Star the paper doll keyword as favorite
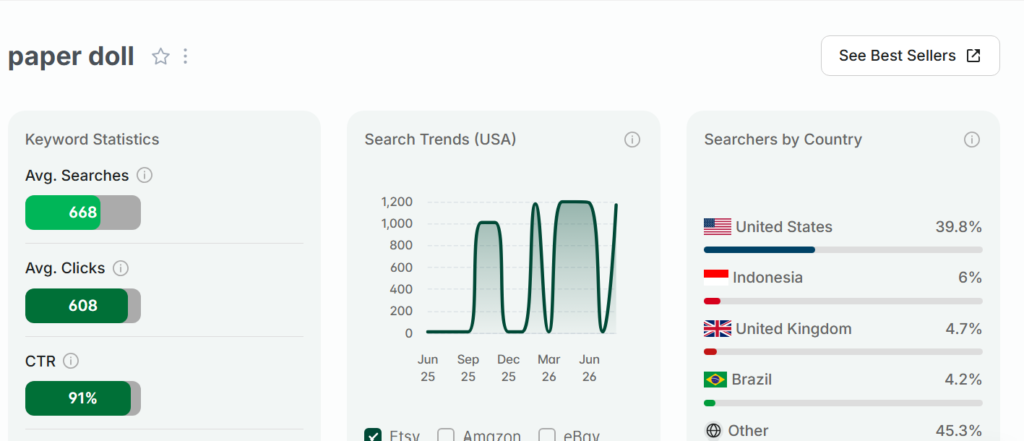This screenshot has width=1024, height=441. (161, 57)
